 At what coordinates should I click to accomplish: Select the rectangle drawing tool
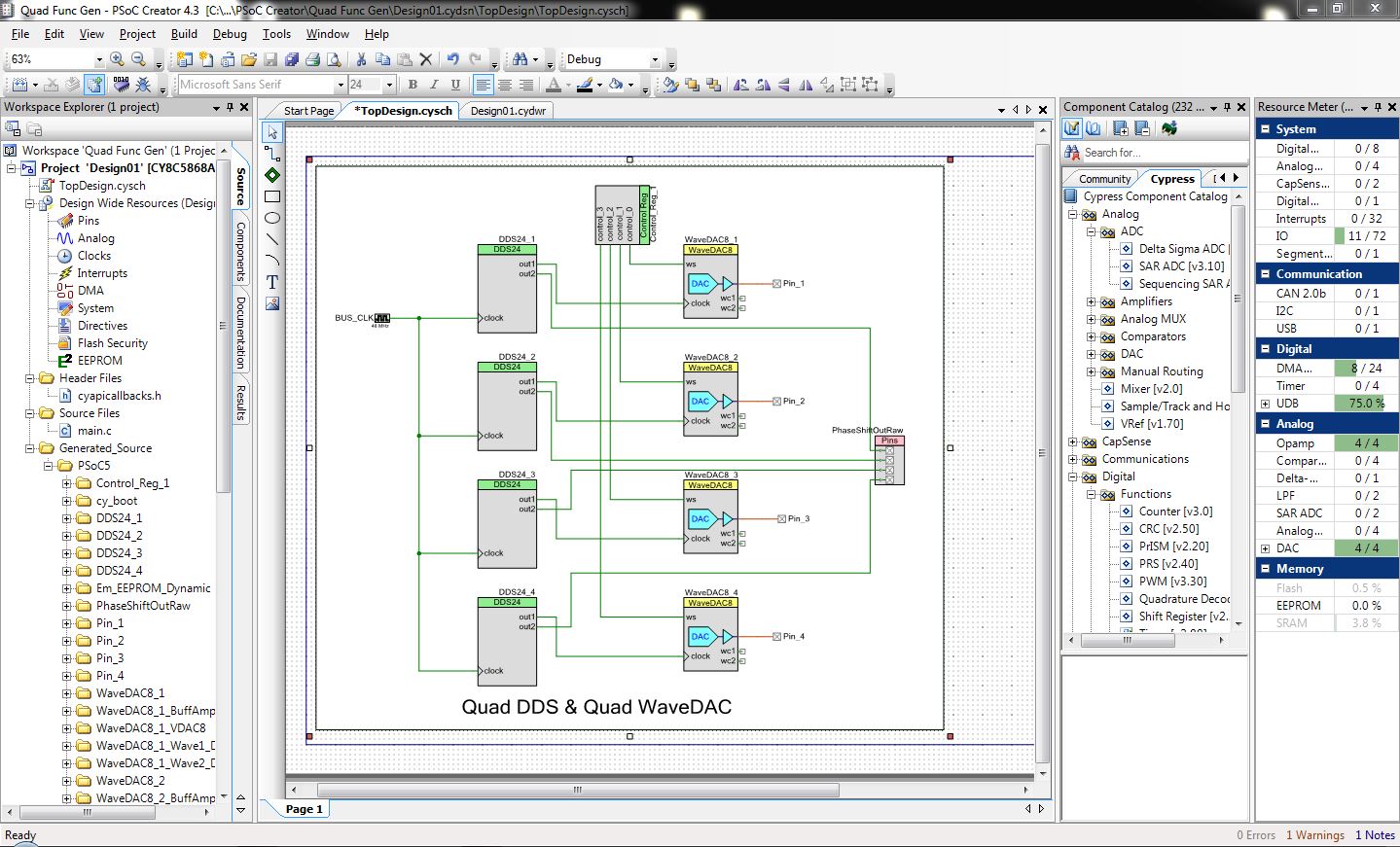click(272, 196)
